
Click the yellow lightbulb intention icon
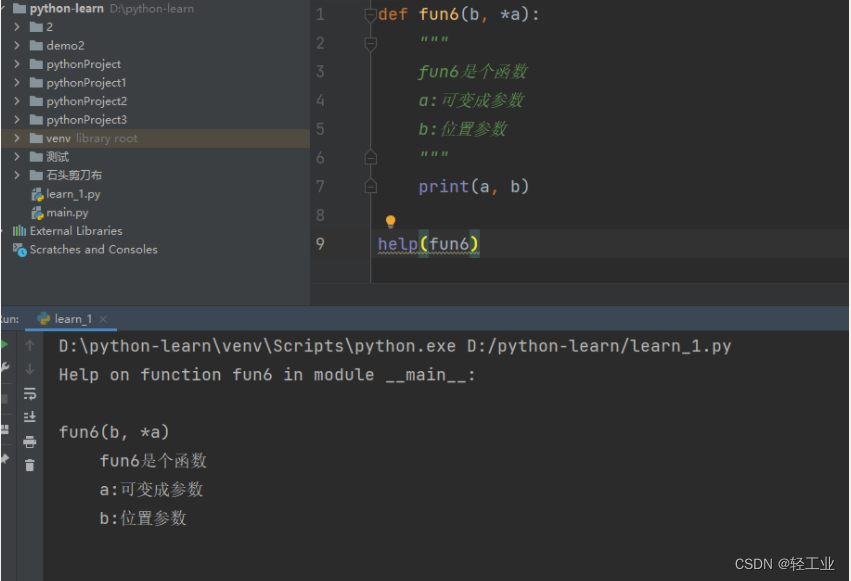390,221
